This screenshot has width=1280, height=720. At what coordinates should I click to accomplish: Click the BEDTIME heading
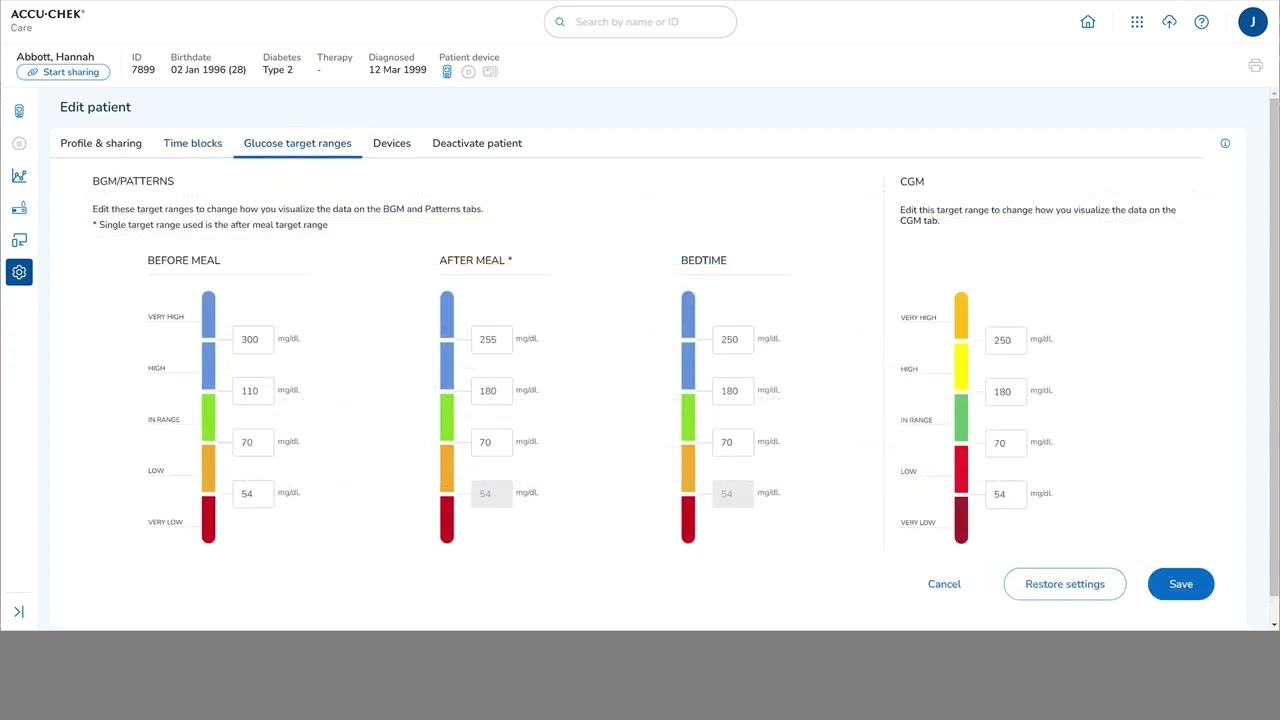[x=704, y=260]
